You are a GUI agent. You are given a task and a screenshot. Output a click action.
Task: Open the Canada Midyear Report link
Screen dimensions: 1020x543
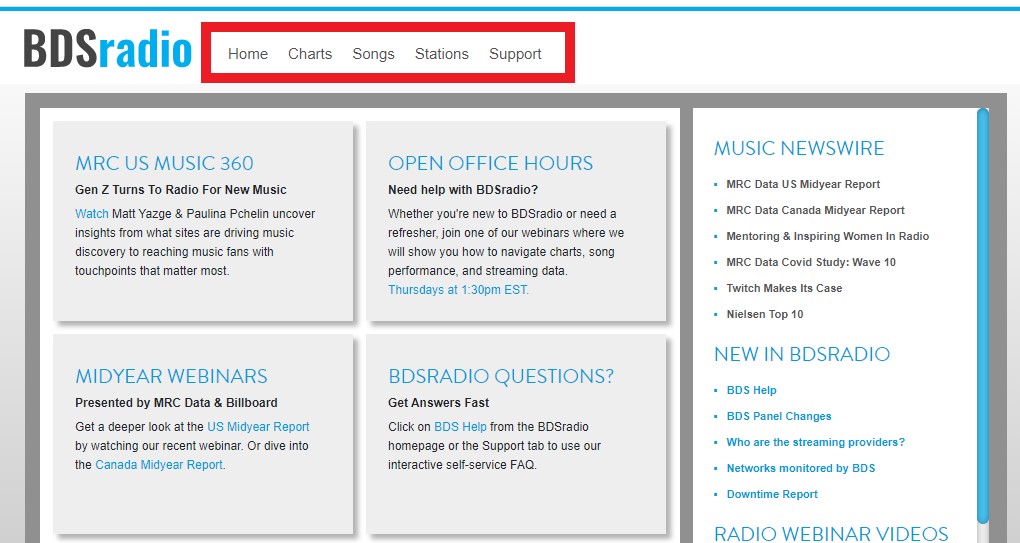point(159,464)
